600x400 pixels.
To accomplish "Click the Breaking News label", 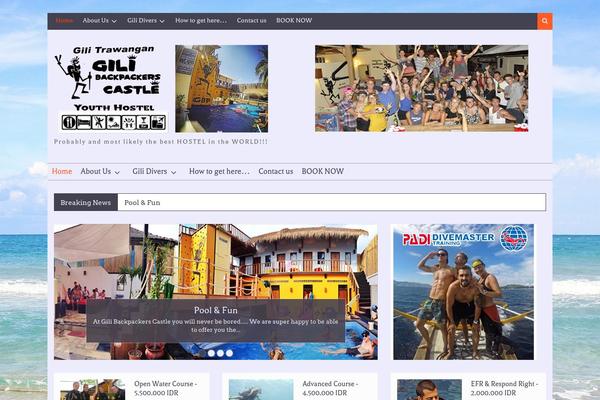I will (x=86, y=202).
